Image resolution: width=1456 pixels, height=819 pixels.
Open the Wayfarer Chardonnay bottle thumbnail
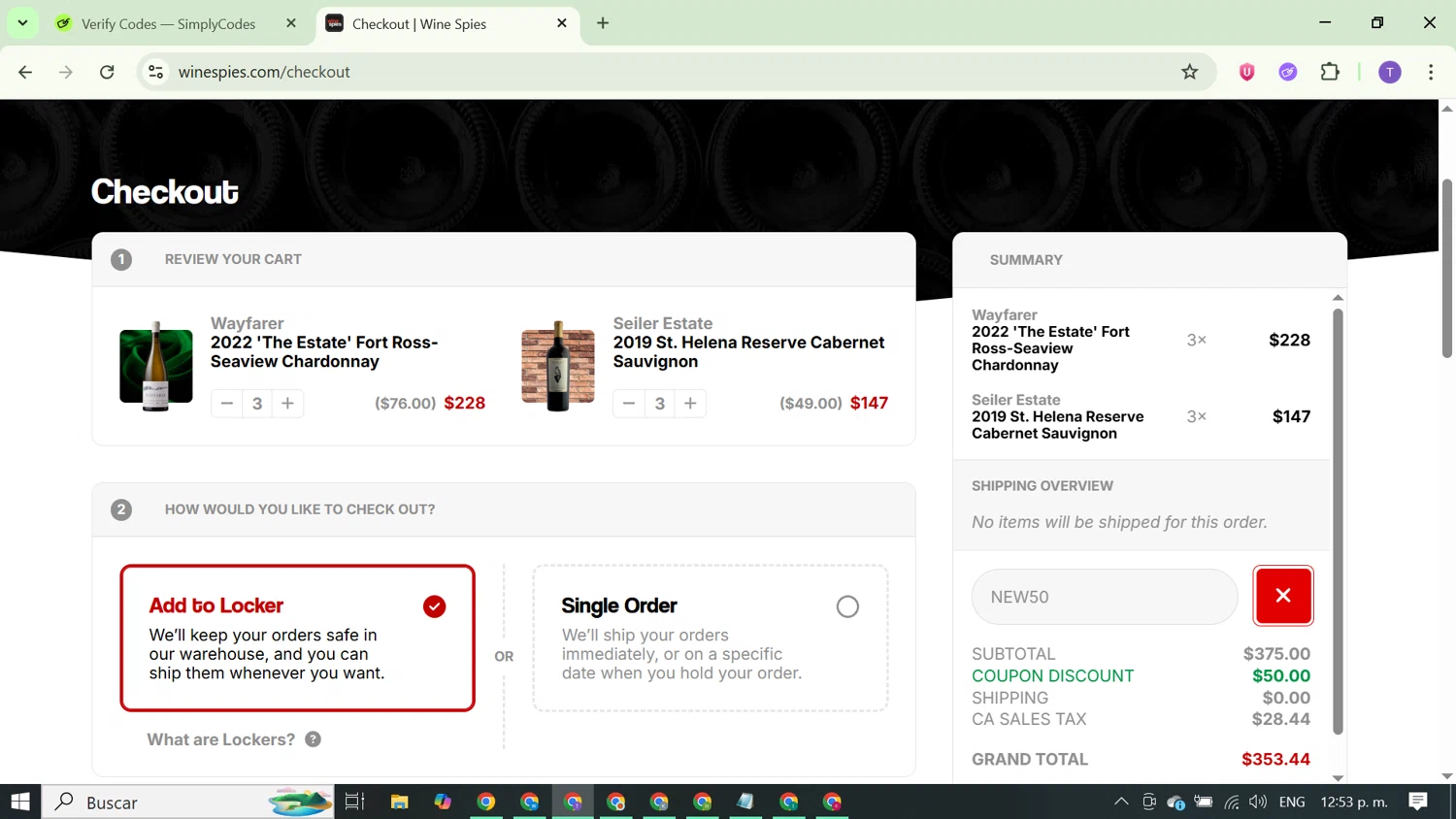coord(156,367)
